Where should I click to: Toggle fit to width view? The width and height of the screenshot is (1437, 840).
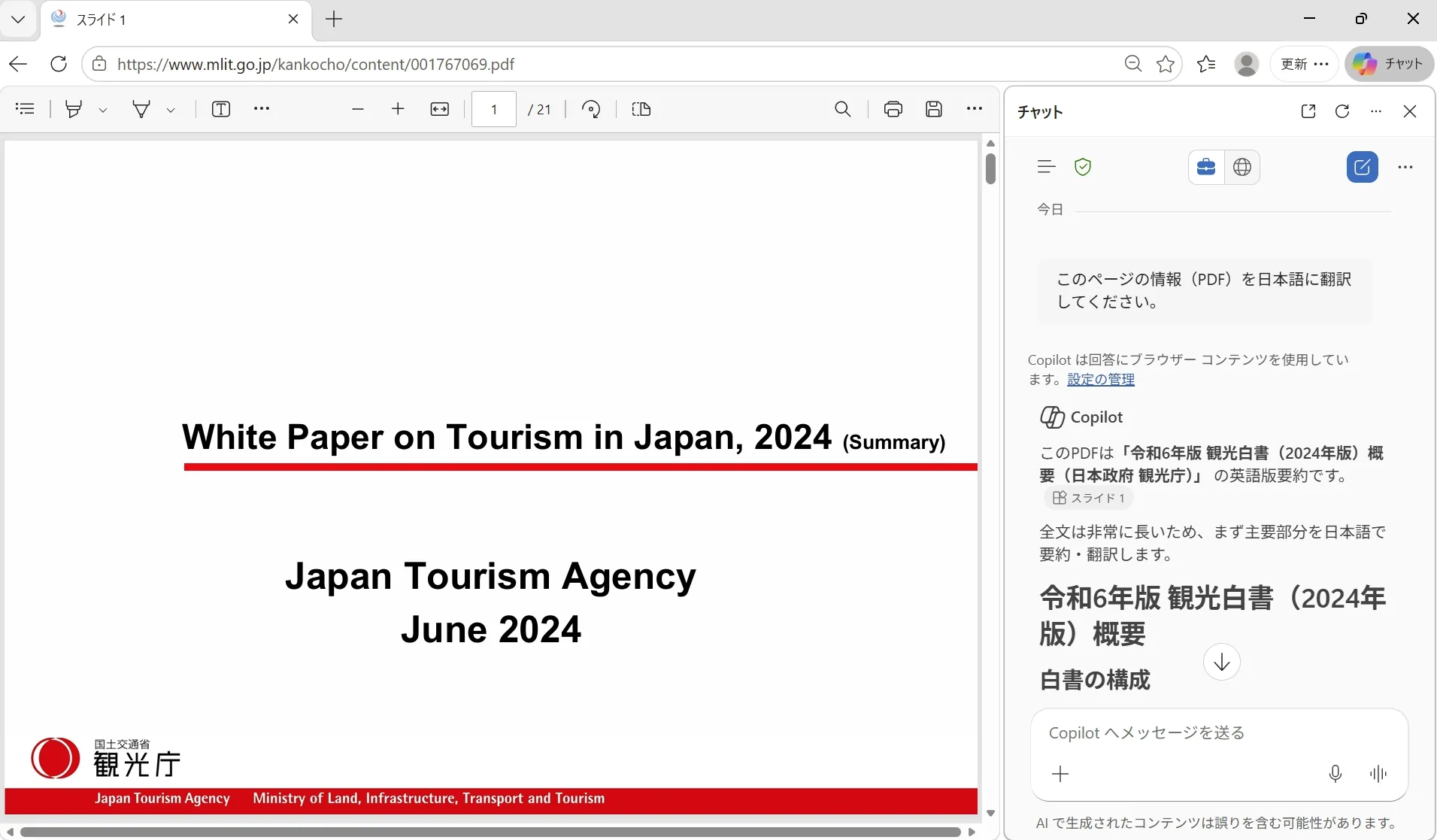[440, 109]
